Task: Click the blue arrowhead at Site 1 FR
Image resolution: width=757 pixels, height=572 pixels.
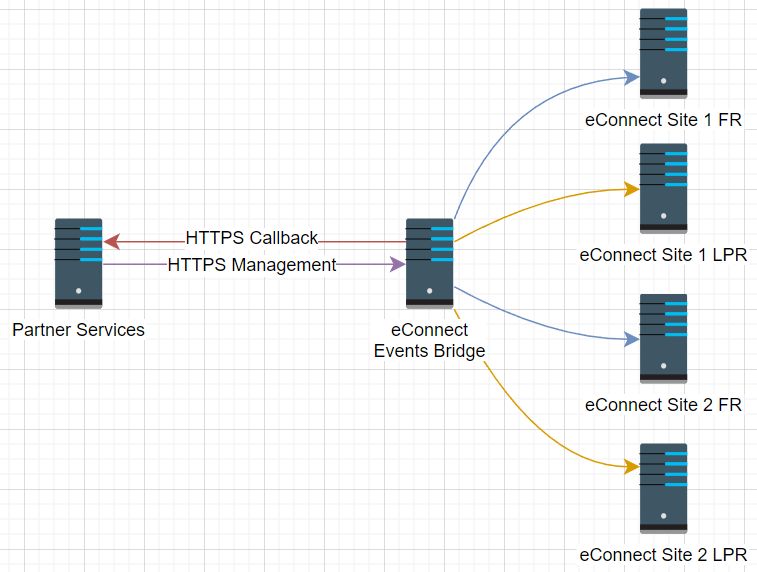Action: tap(631, 77)
